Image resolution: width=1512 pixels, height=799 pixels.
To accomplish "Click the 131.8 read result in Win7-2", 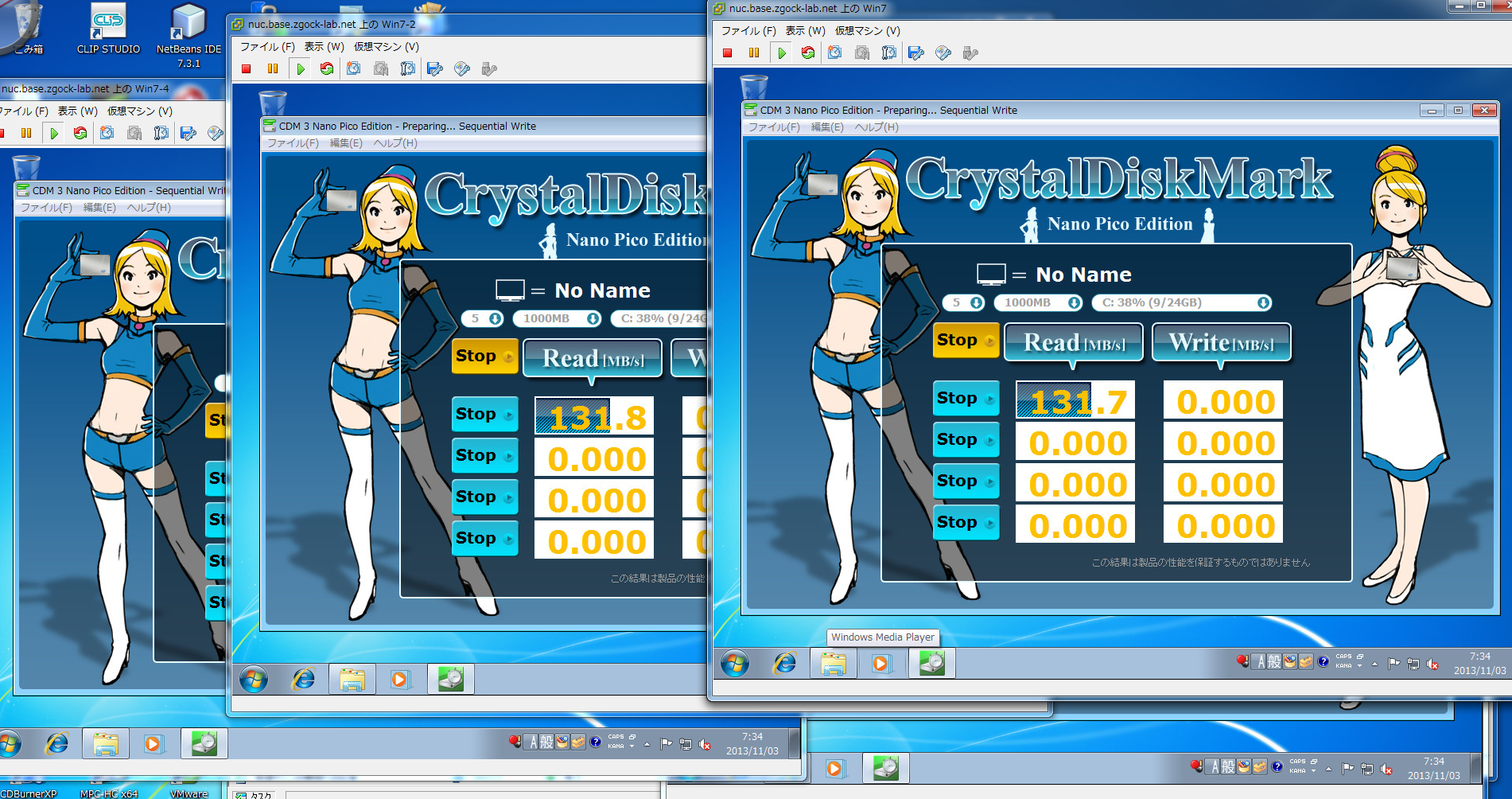I will point(594,415).
